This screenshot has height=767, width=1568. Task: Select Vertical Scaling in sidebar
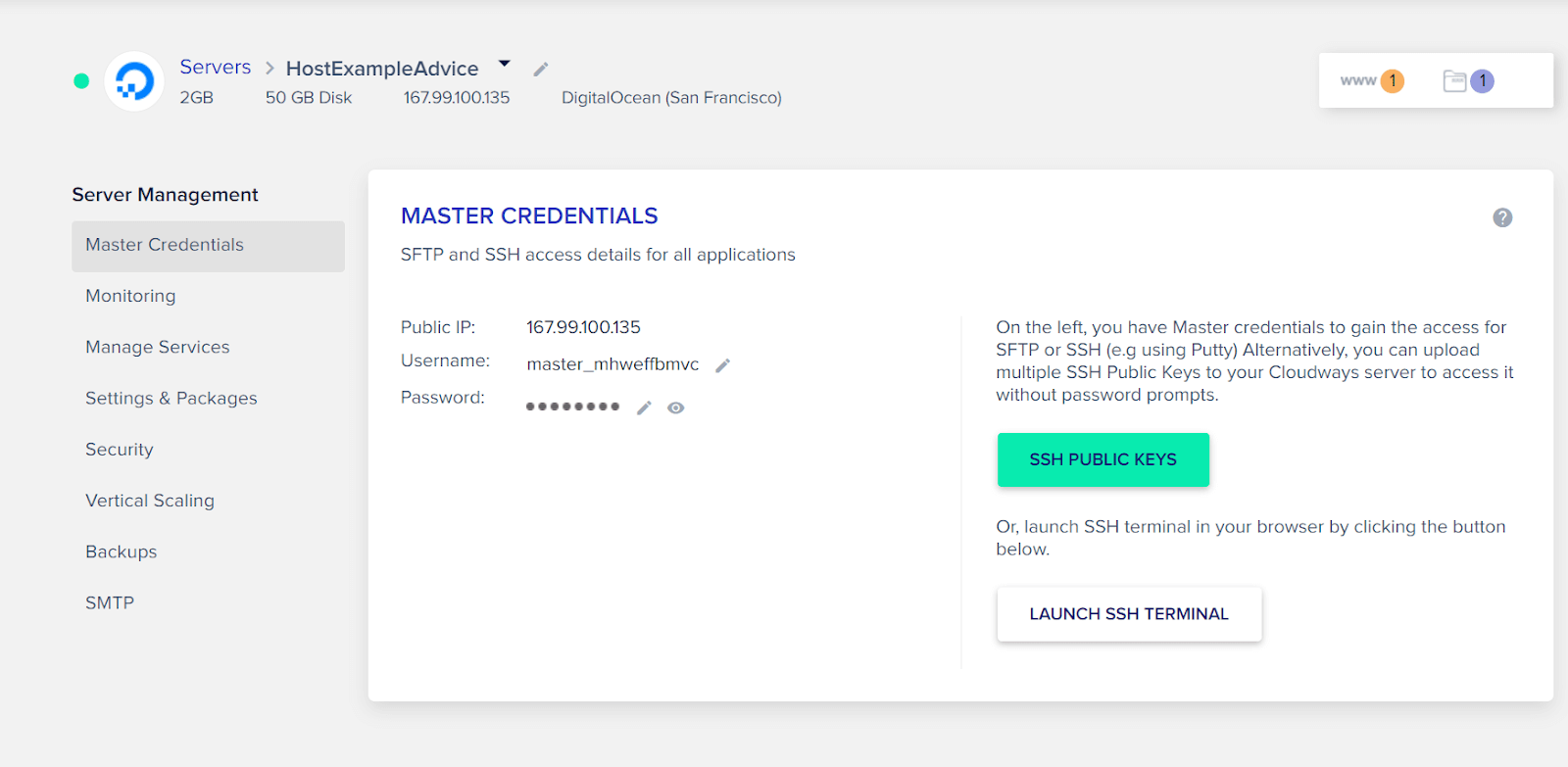[150, 501]
